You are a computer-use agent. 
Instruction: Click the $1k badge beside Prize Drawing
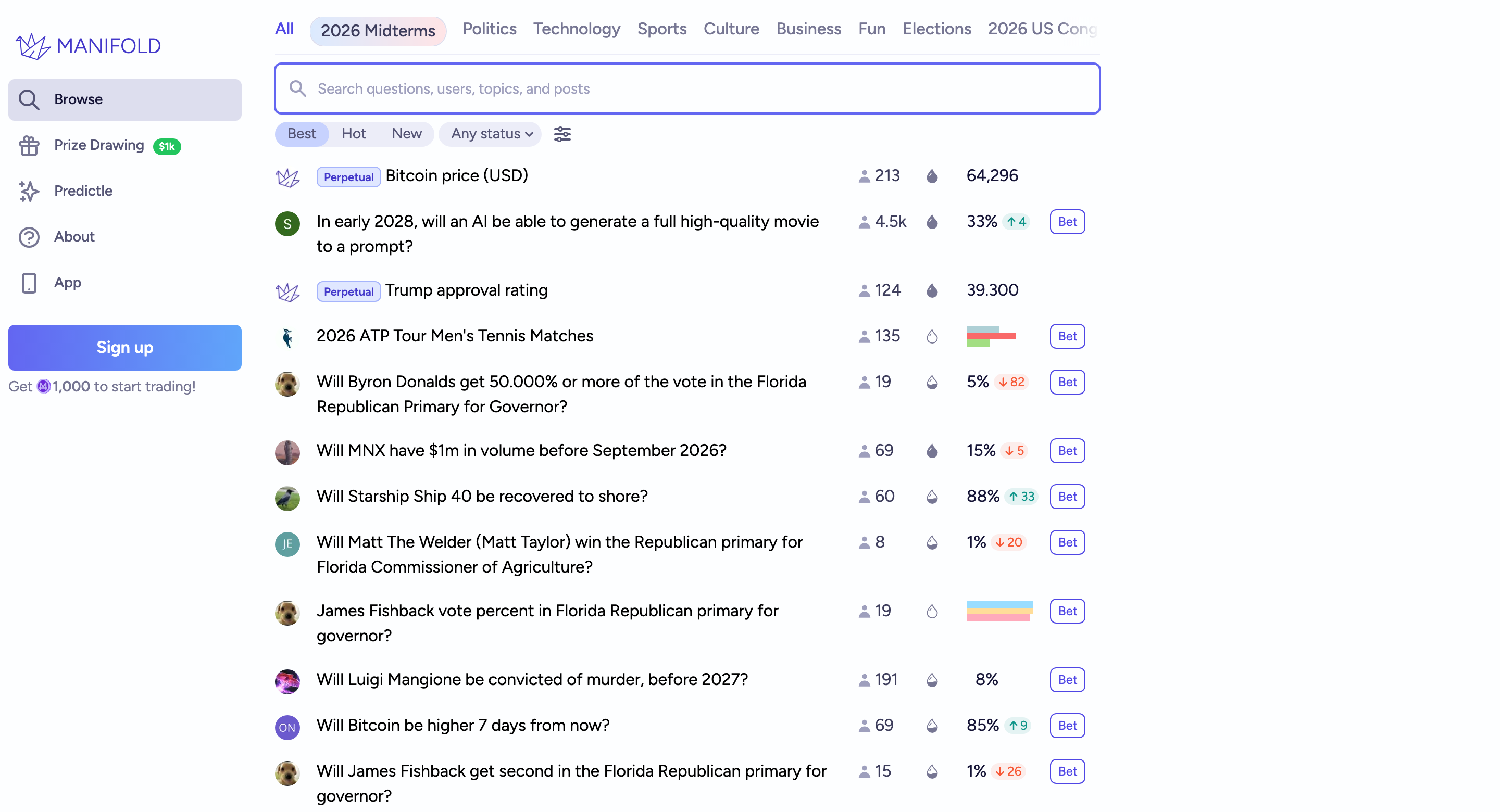click(167, 147)
